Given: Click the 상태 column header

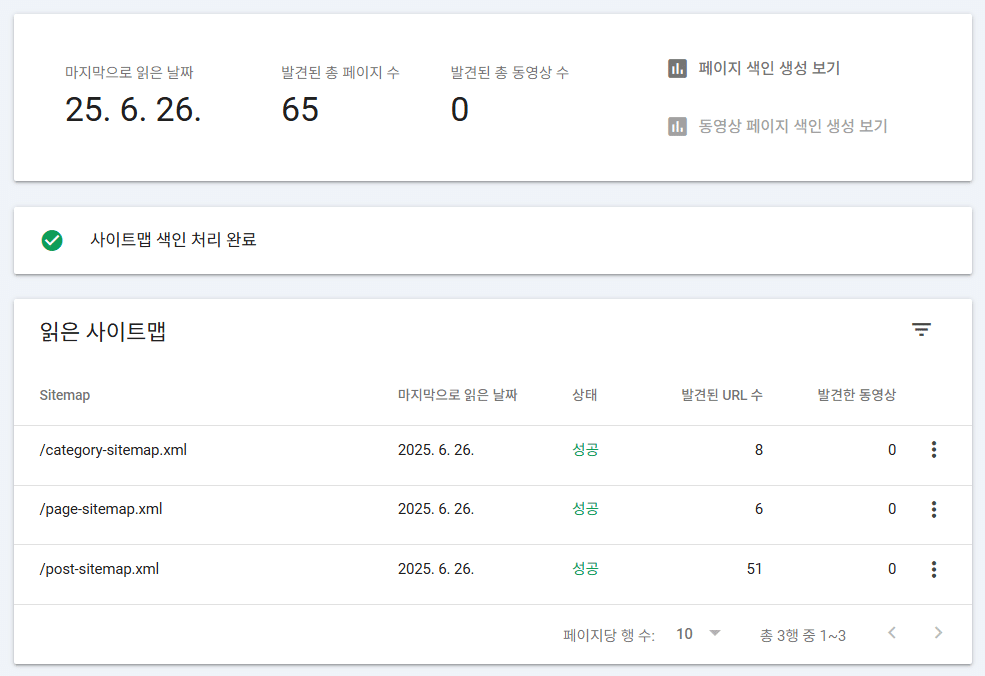Looking at the screenshot, I should (x=584, y=395).
